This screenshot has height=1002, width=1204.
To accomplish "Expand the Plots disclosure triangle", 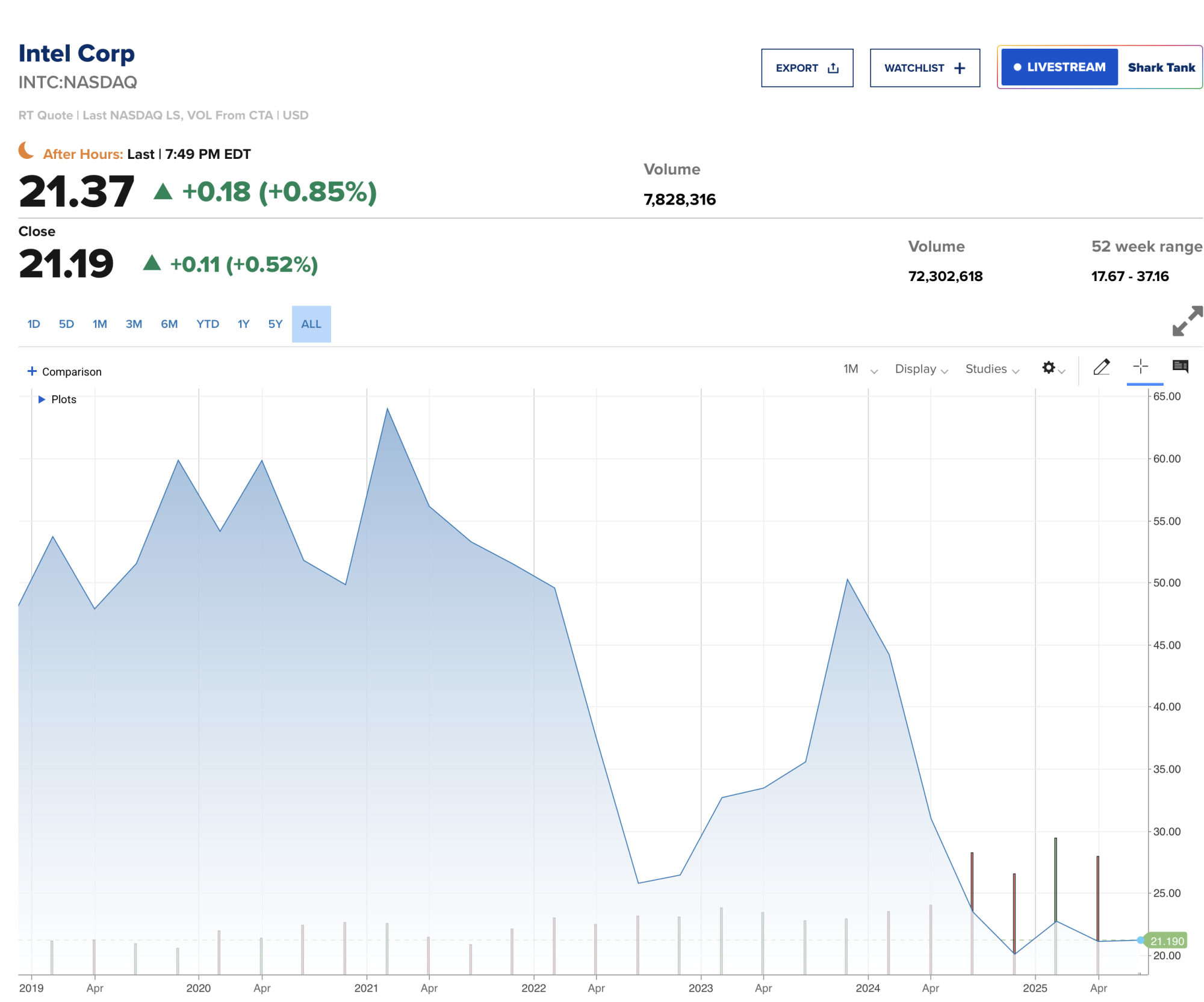I will 42,400.
